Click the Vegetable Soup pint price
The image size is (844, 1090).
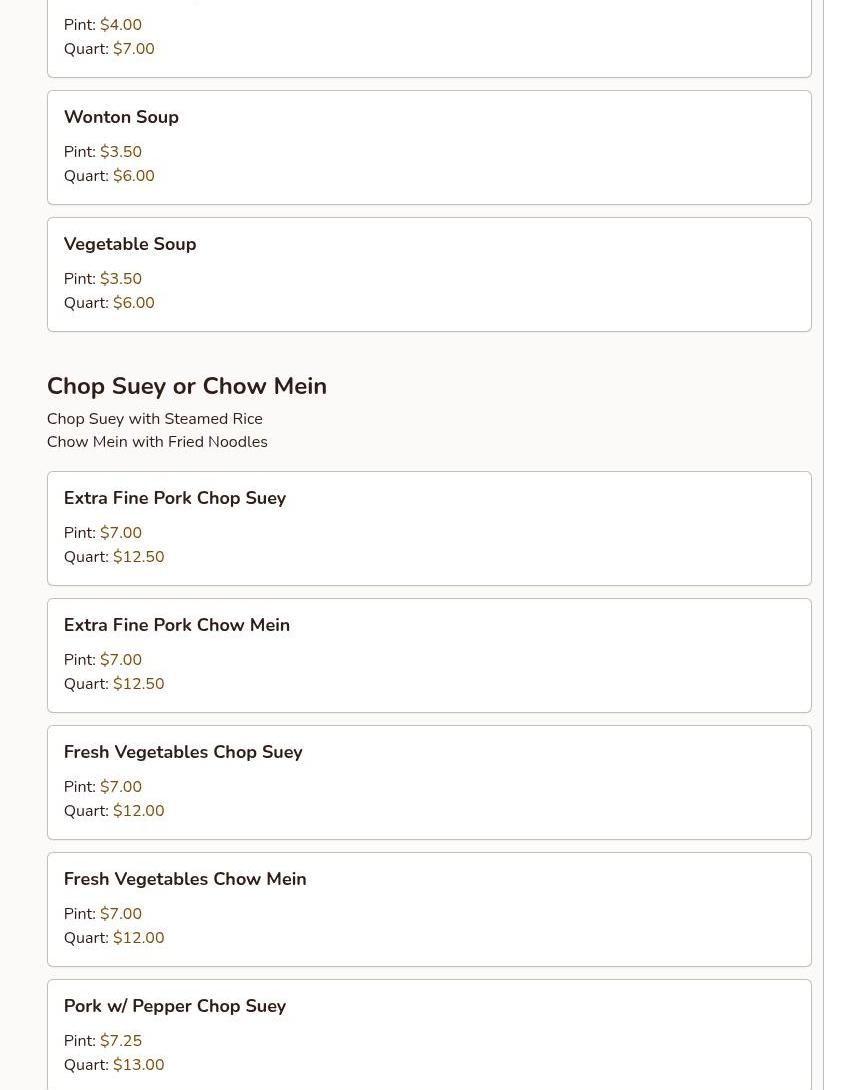click(120, 279)
